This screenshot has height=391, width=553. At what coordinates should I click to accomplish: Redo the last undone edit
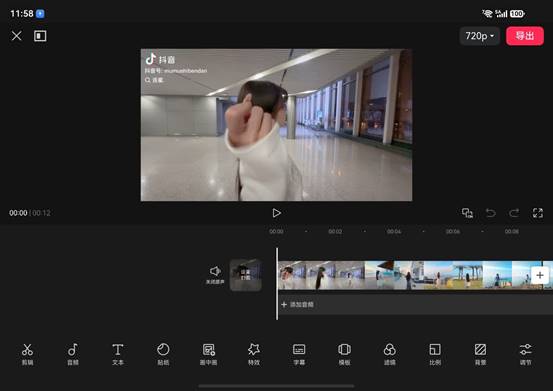coord(514,213)
